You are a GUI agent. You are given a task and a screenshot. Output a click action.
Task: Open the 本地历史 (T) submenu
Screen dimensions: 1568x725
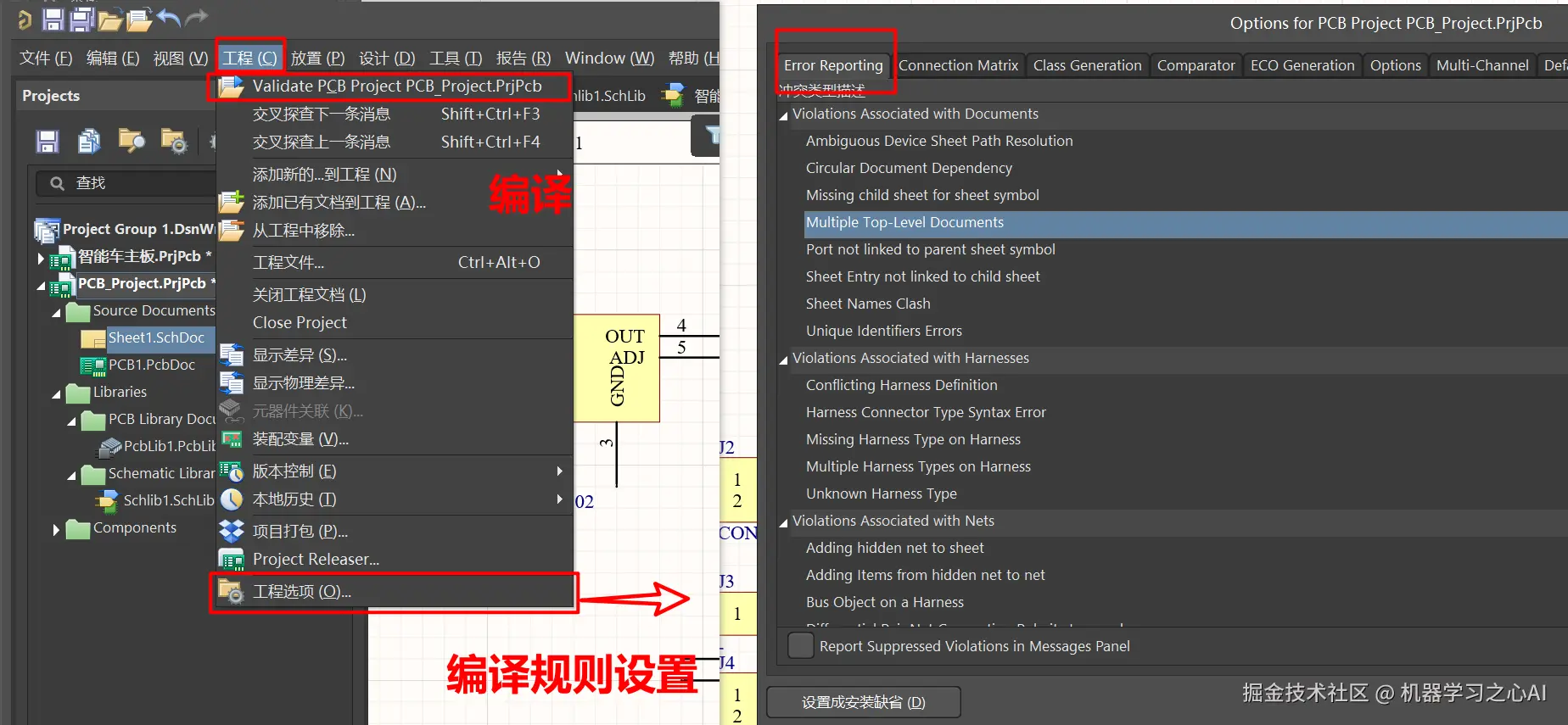click(x=395, y=499)
